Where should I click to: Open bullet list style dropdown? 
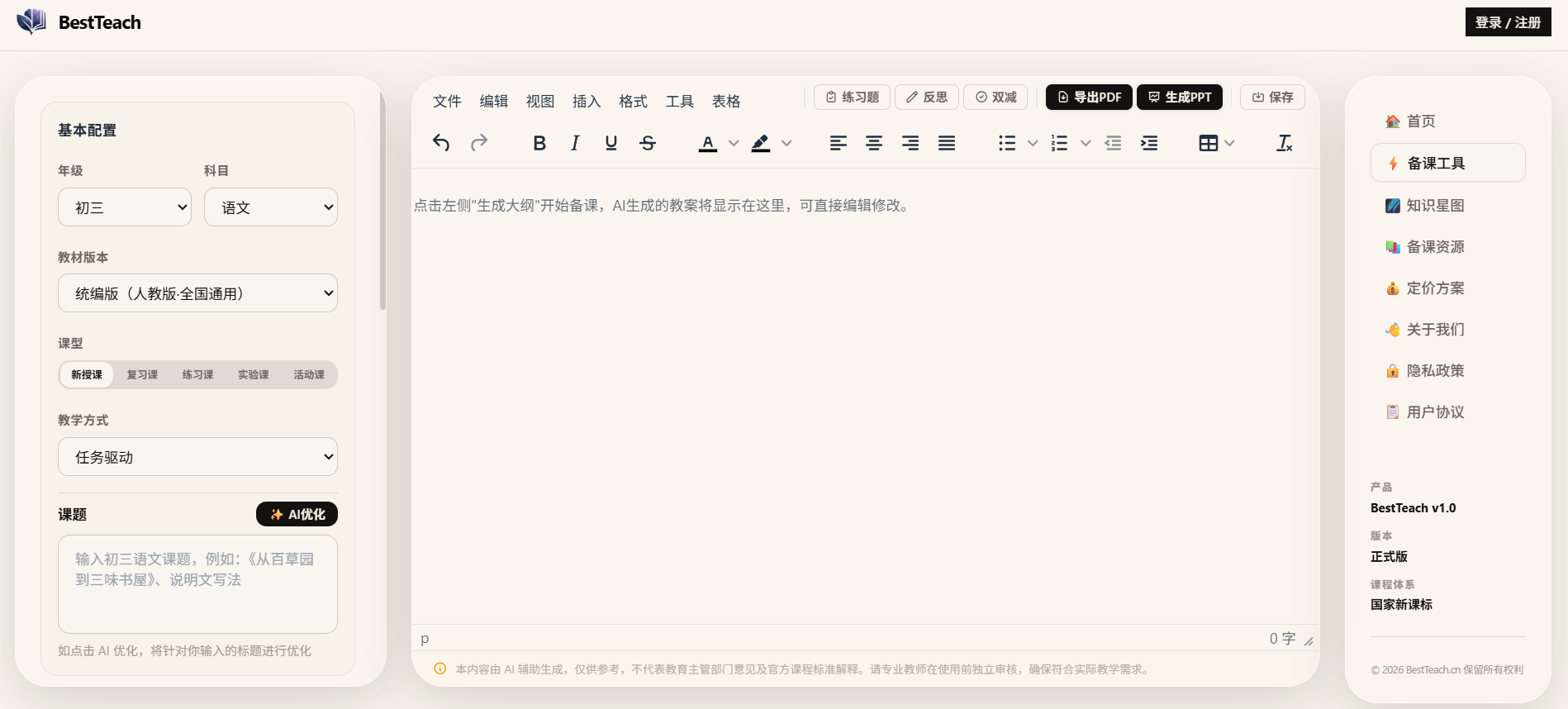coord(1033,143)
